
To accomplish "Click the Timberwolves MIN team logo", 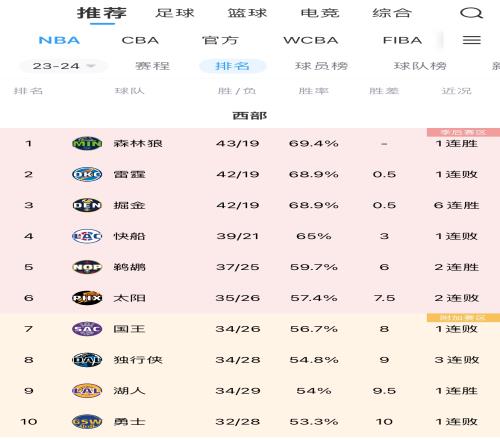I will pyautogui.click(x=87, y=143).
